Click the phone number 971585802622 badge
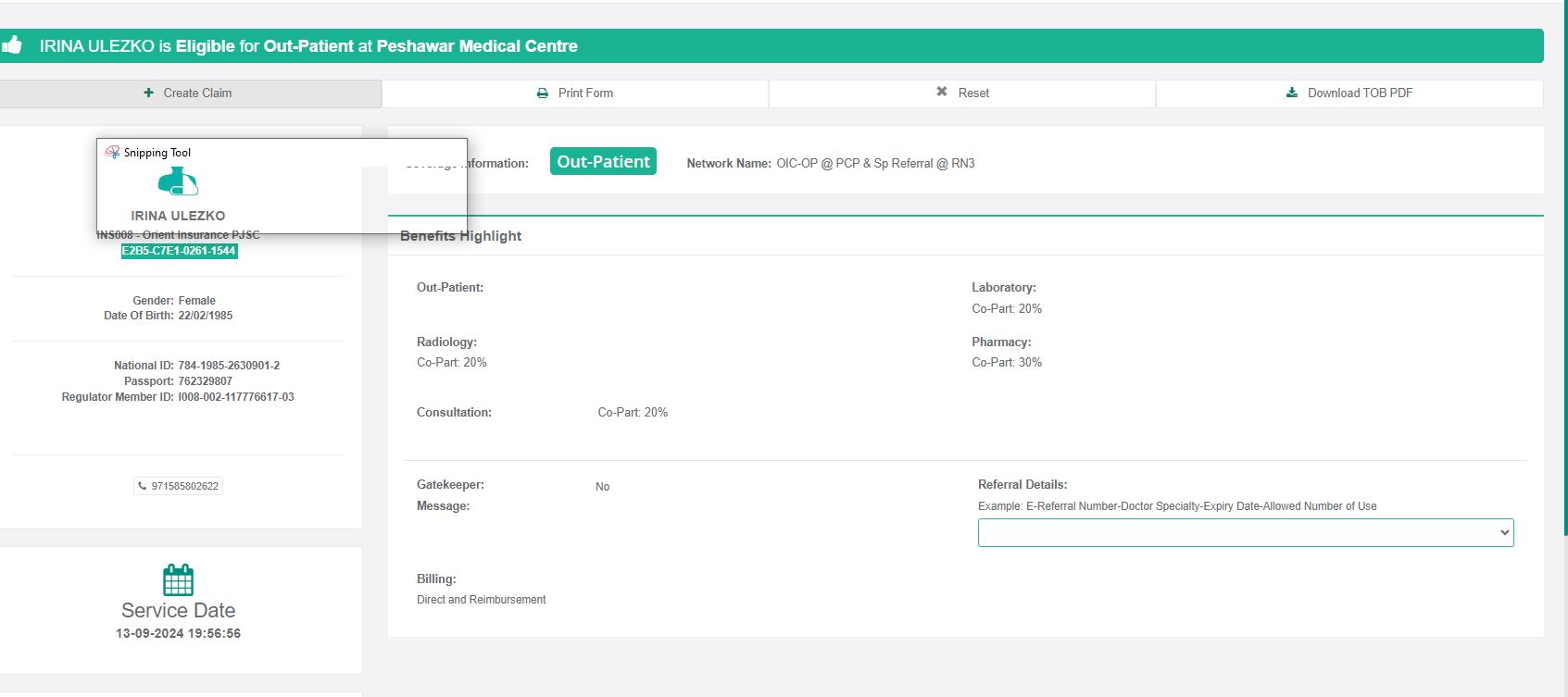 (179, 486)
